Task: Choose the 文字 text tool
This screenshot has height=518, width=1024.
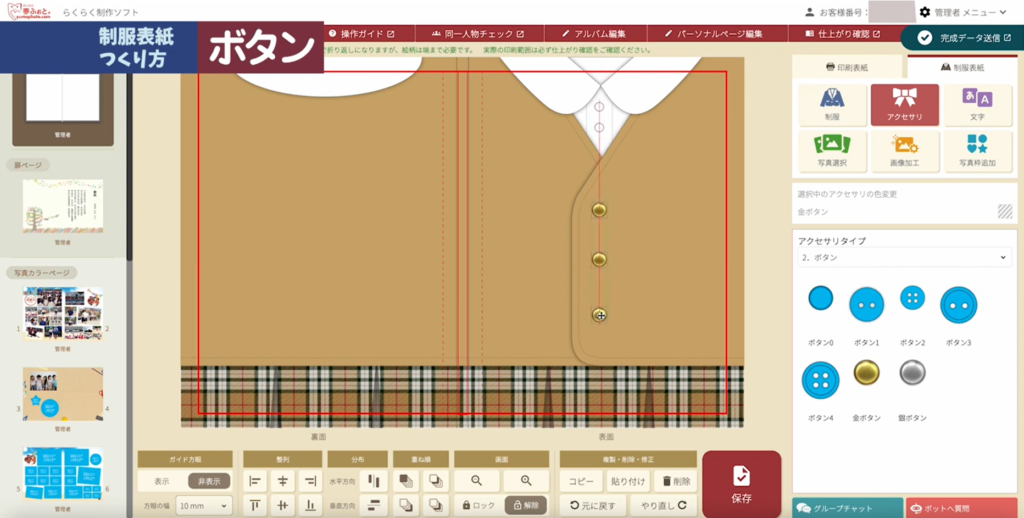Action: 977,104
